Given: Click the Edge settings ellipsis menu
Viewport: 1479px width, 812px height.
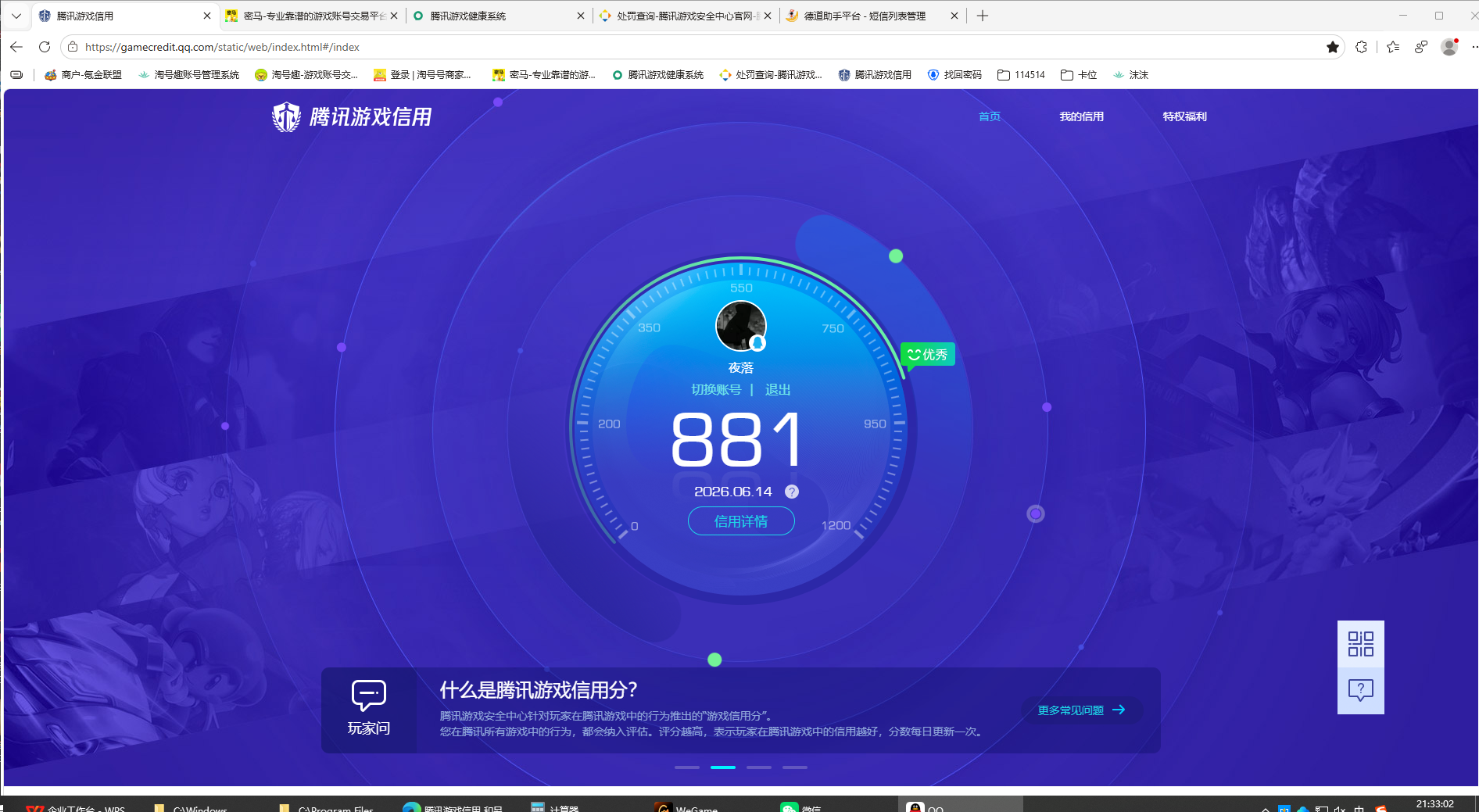Looking at the screenshot, I should tap(1474, 47).
